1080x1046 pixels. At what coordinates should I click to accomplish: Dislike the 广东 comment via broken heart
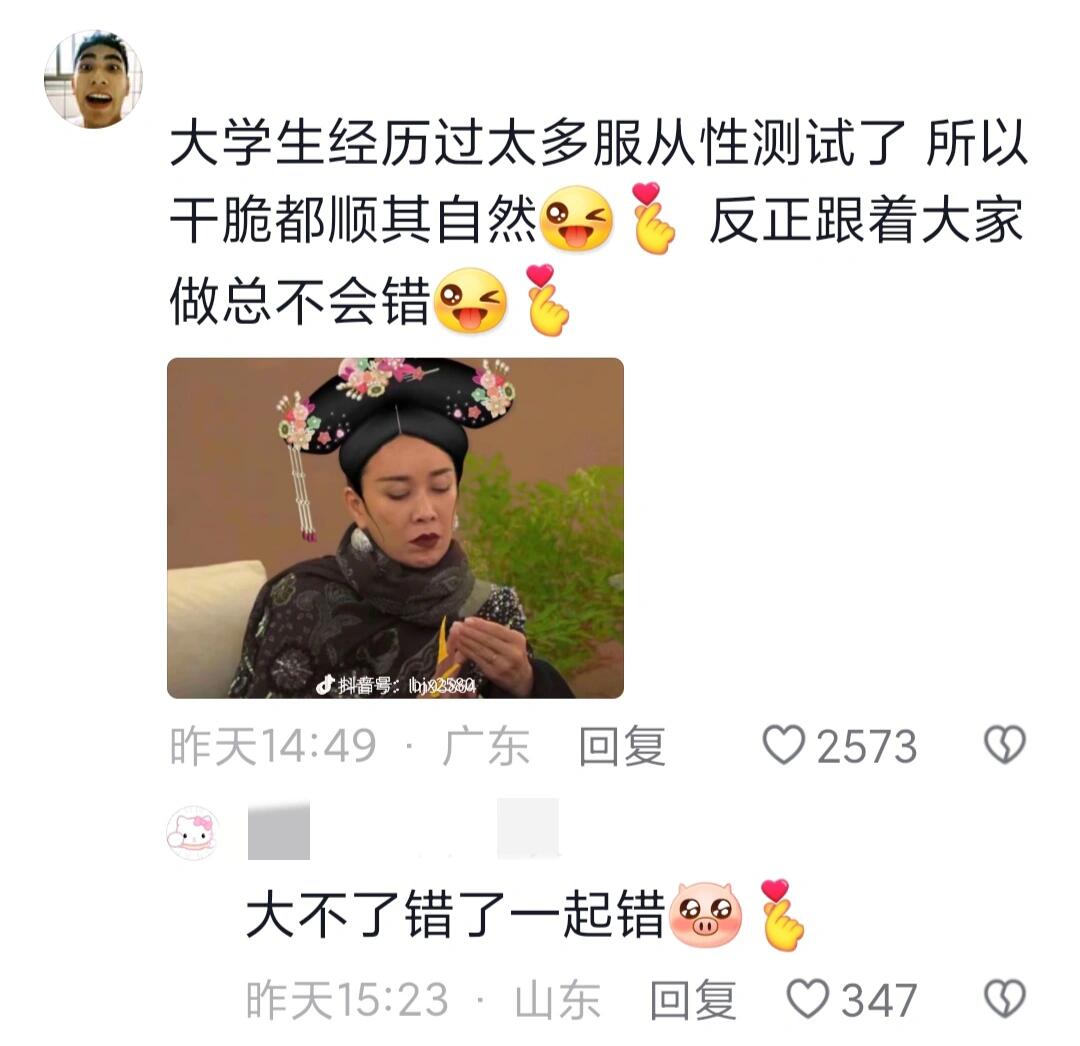pyautogui.click(x=1005, y=745)
